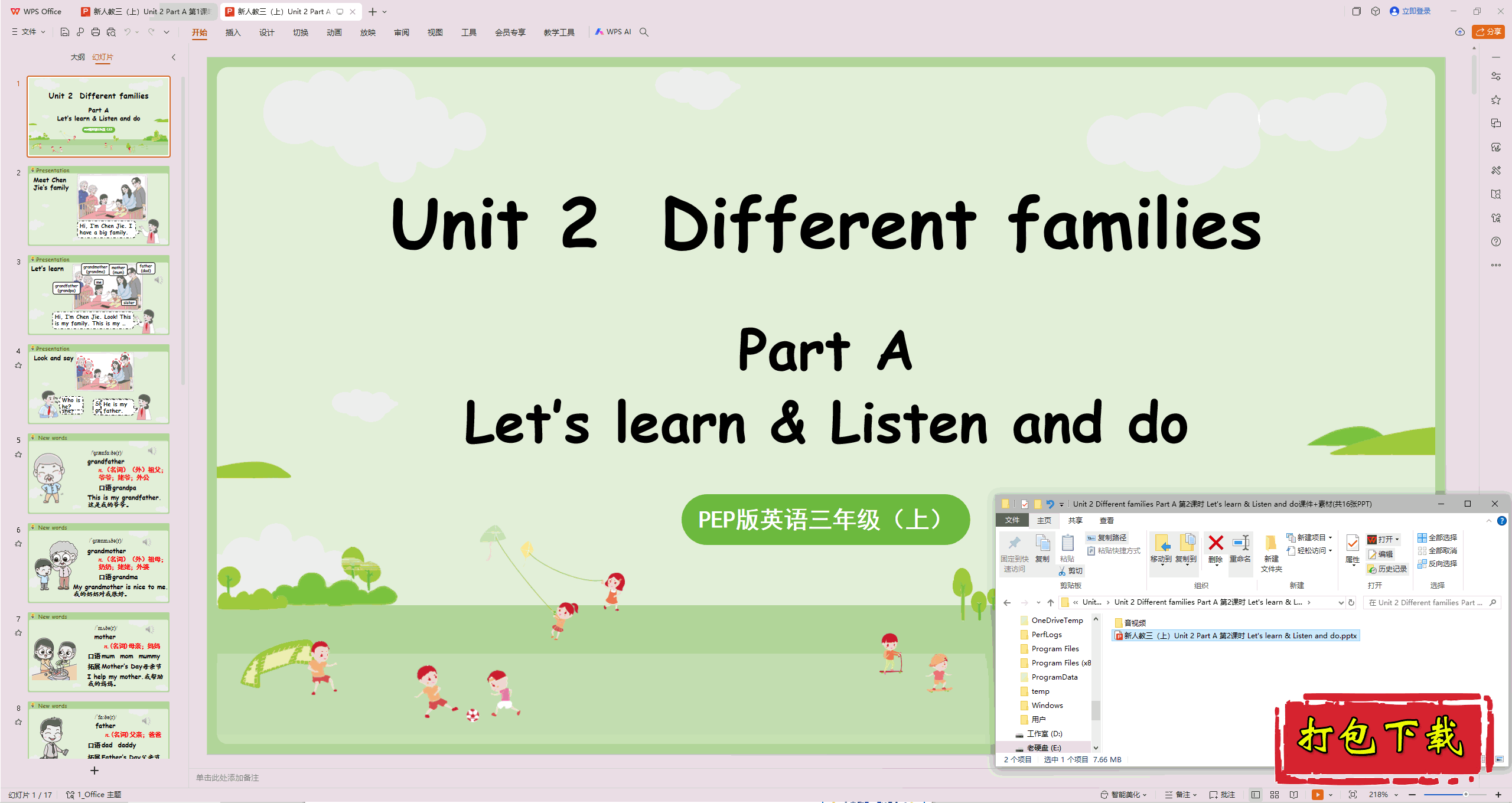Click 属性 properties icon in Explorer
Screen dimensions: 1512x803
point(1353,550)
